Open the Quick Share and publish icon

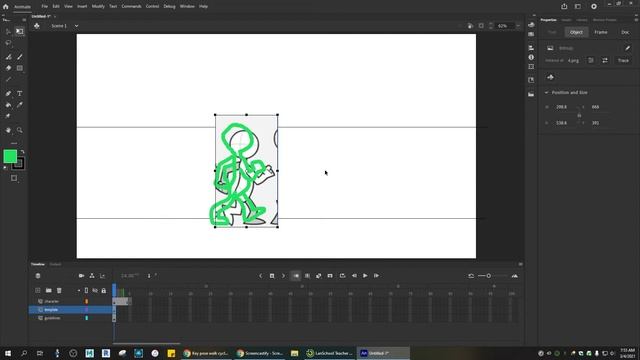564,6
